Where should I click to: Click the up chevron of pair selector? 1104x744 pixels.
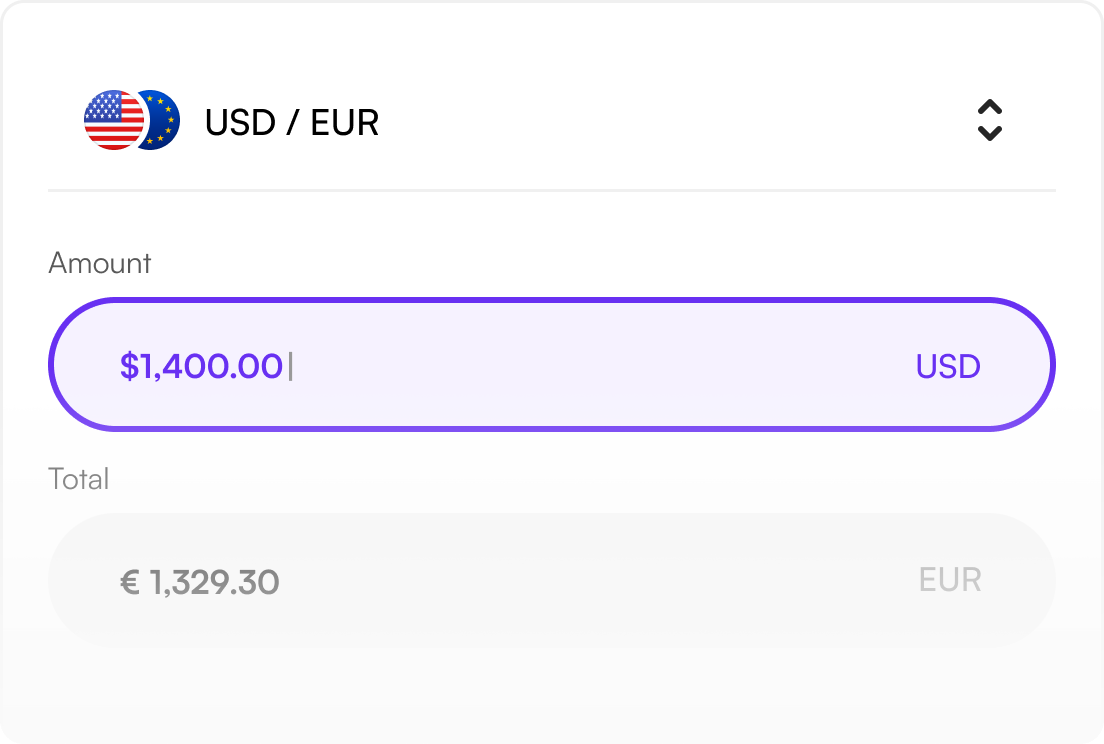989,108
